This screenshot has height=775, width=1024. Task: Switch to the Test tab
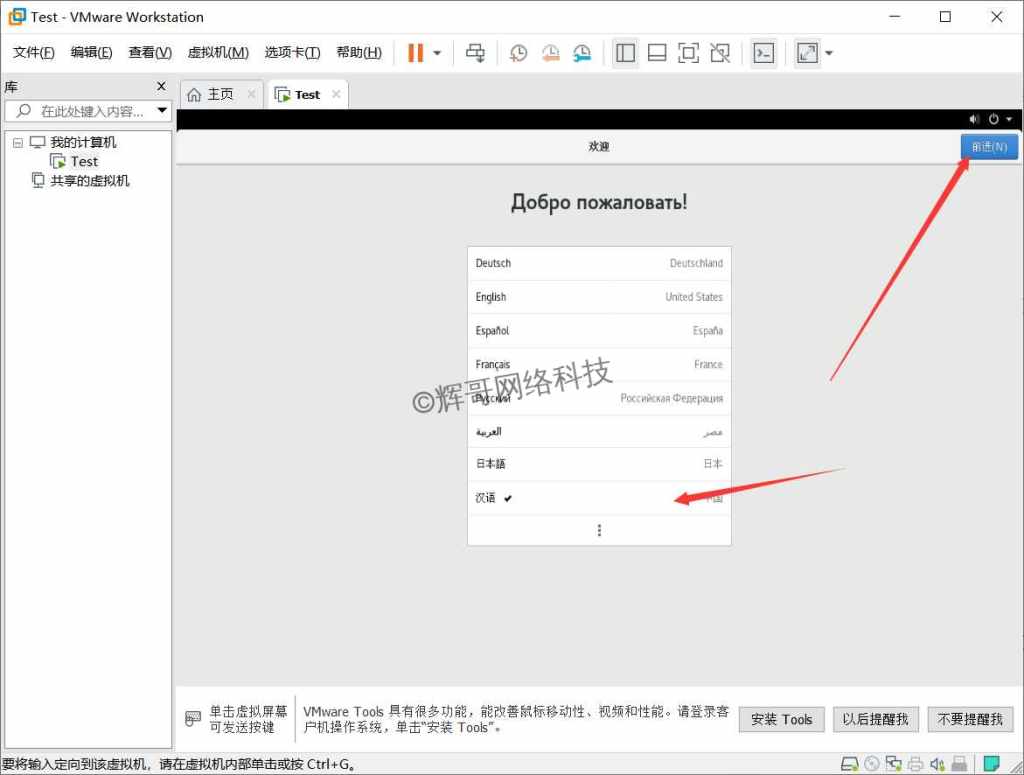(307, 95)
